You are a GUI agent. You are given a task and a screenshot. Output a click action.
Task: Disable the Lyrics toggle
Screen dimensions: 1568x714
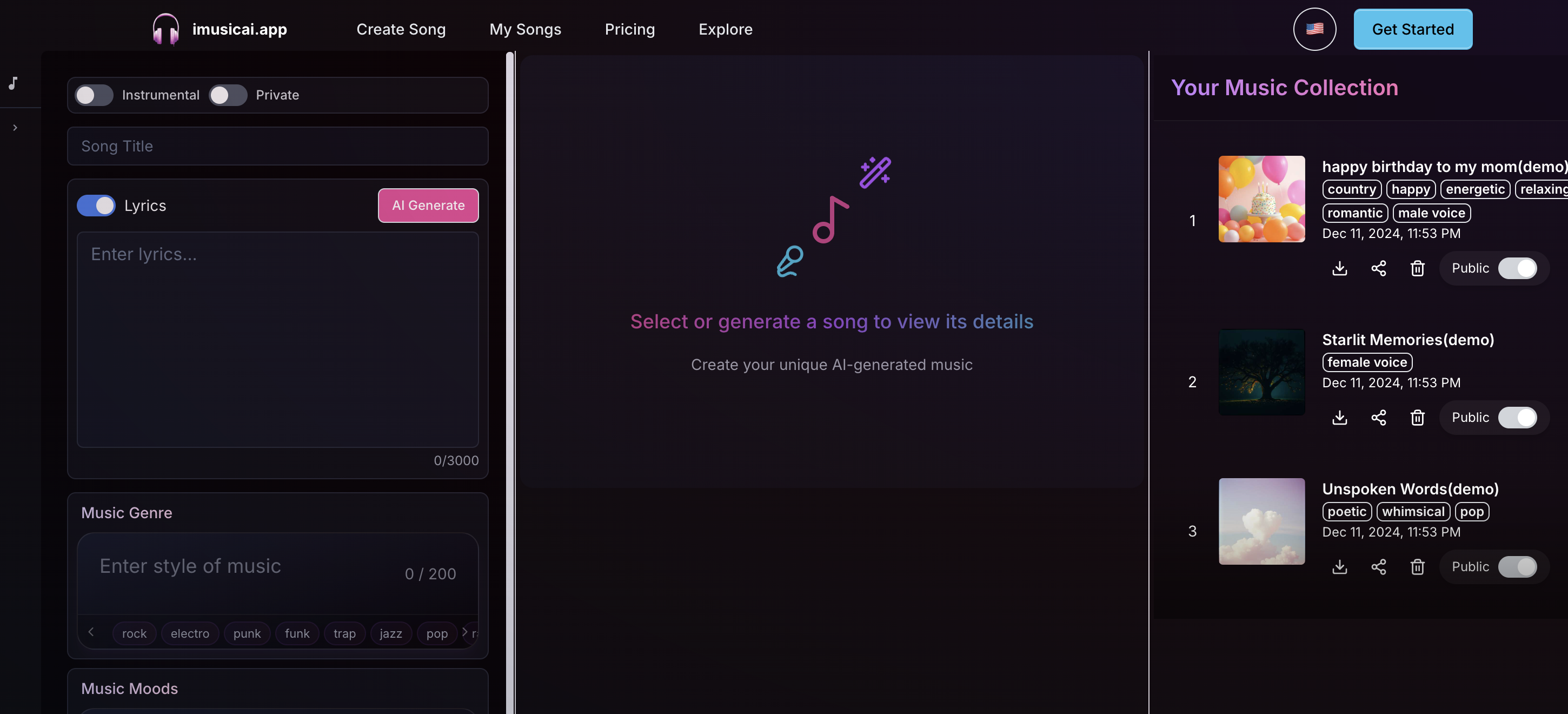coord(96,206)
